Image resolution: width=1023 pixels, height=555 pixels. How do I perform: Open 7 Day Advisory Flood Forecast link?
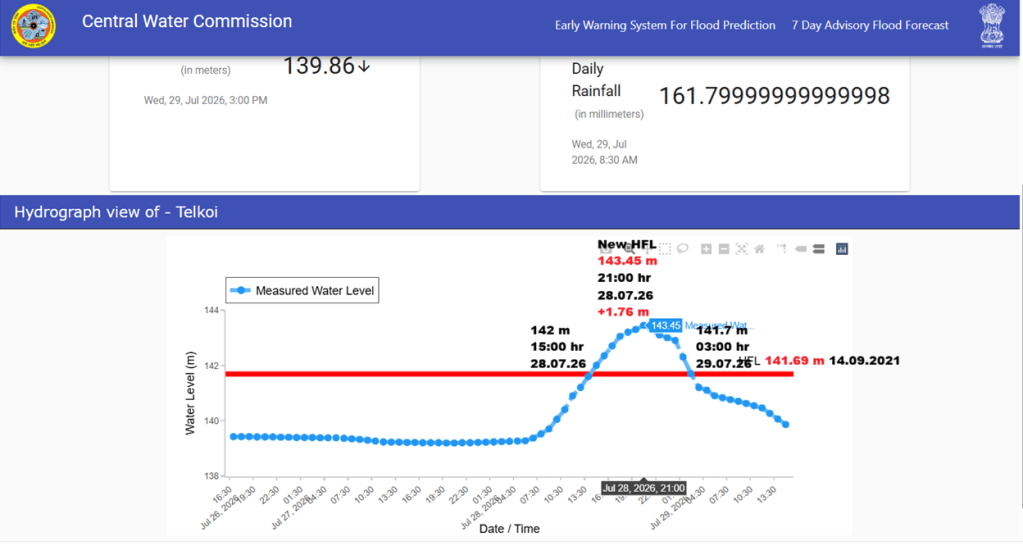870,25
